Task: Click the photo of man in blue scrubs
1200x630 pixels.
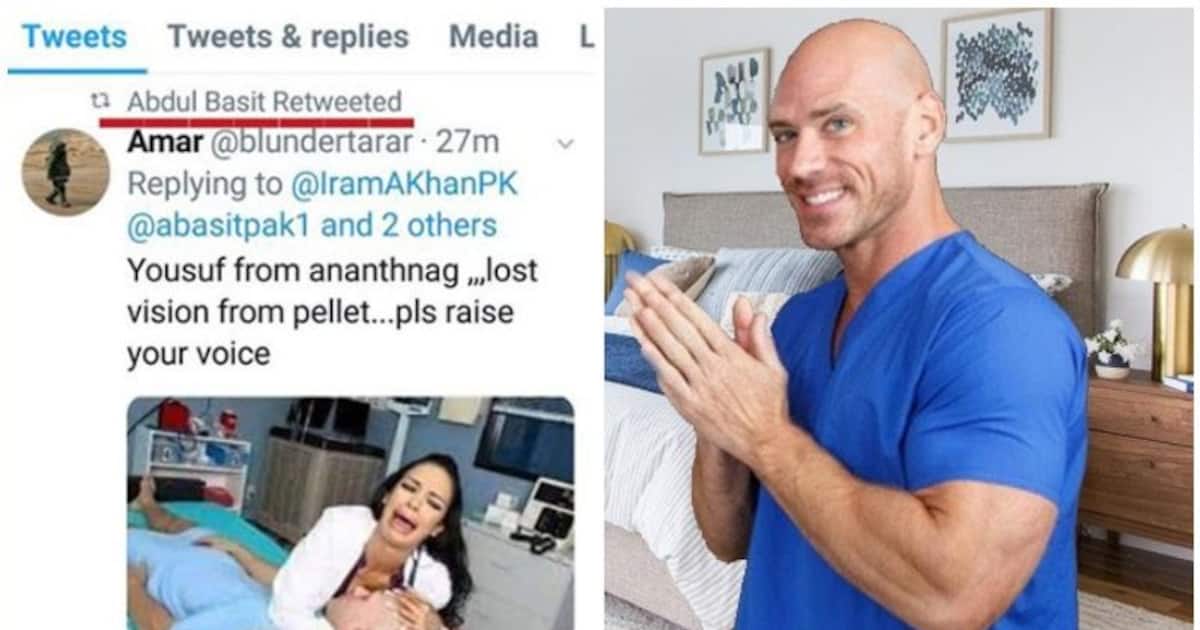Action: [899, 318]
